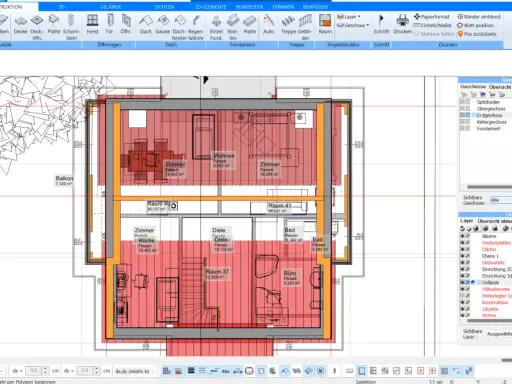Screen dimensions: 512x384
Task: Open the TRIMMEN ribbon tab
Action: click(x=283, y=7)
